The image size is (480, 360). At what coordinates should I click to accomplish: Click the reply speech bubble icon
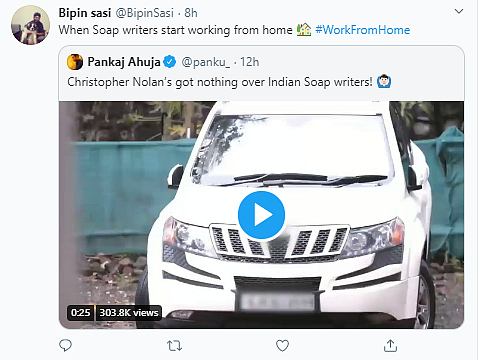(65, 346)
